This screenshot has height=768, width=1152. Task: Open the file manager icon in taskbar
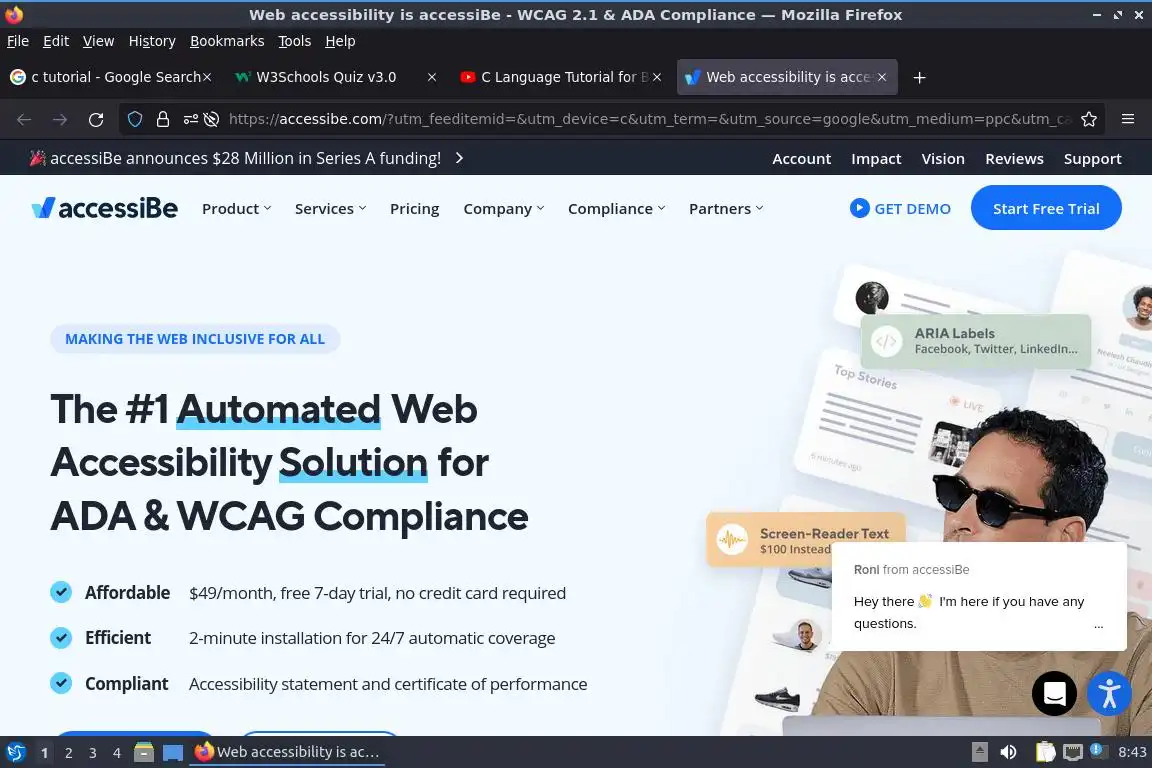pyautogui.click(x=144, y=752)
